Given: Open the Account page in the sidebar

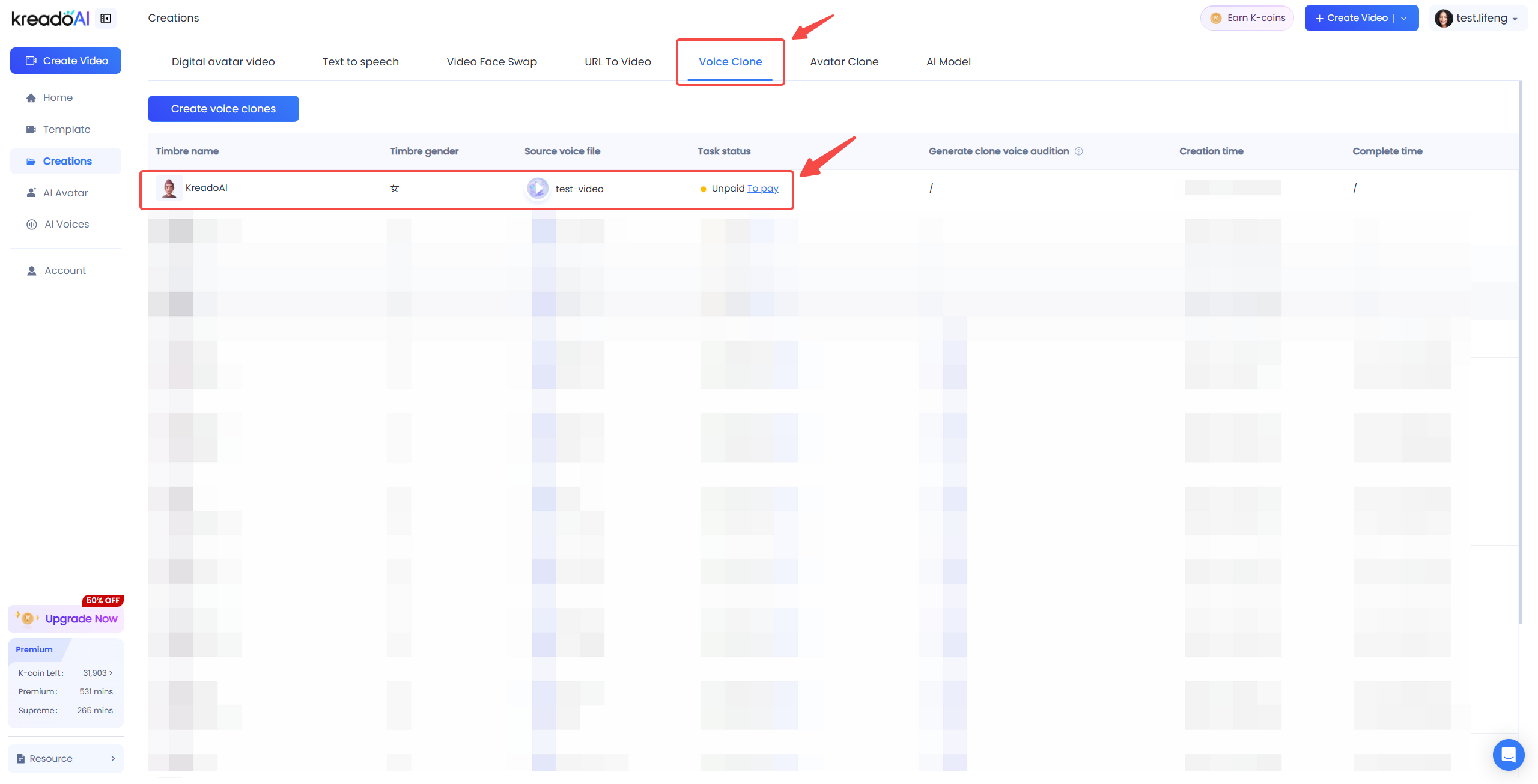Looking at the screenshot, I should point(65,270).
